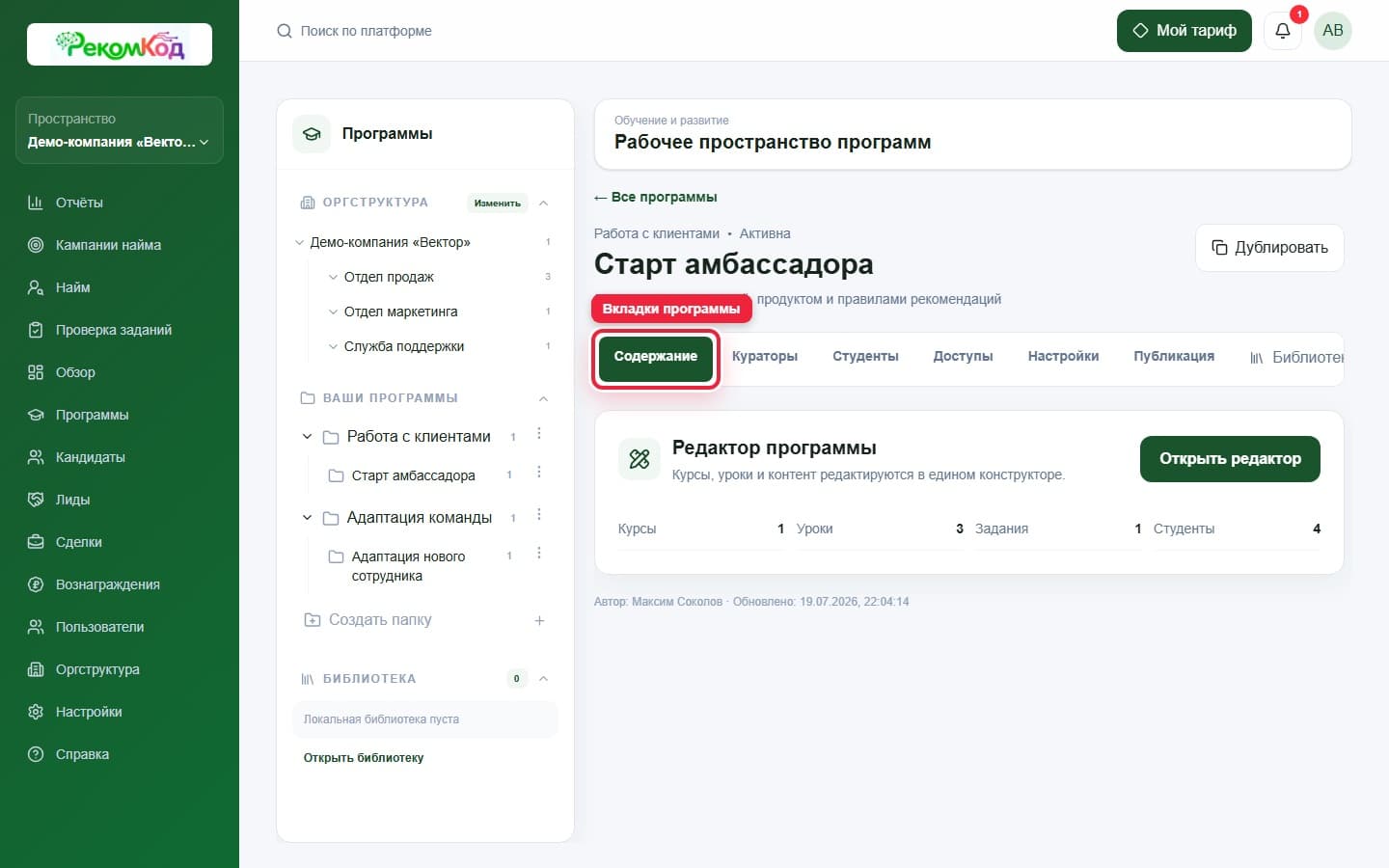Viewport: 1389px width, 868px height.
Task: Click the Лиды handshake icon
Action: (x=36, y=500)
